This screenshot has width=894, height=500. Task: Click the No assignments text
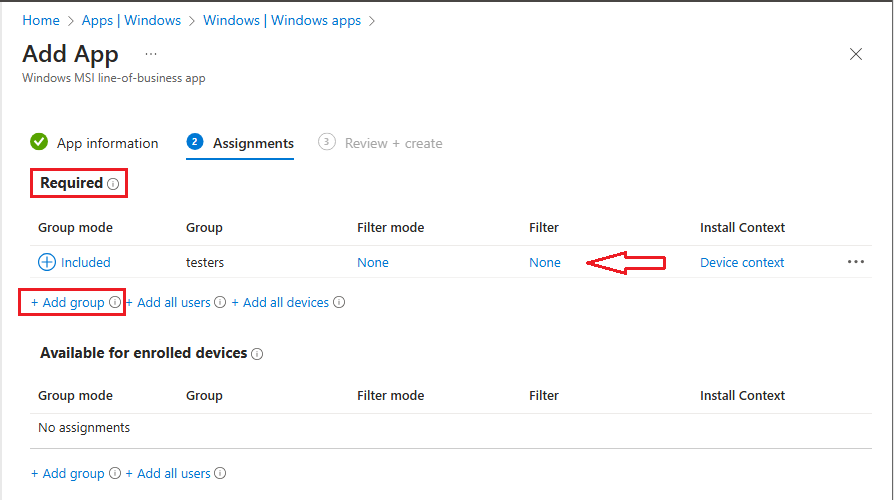tap(84, 428)
